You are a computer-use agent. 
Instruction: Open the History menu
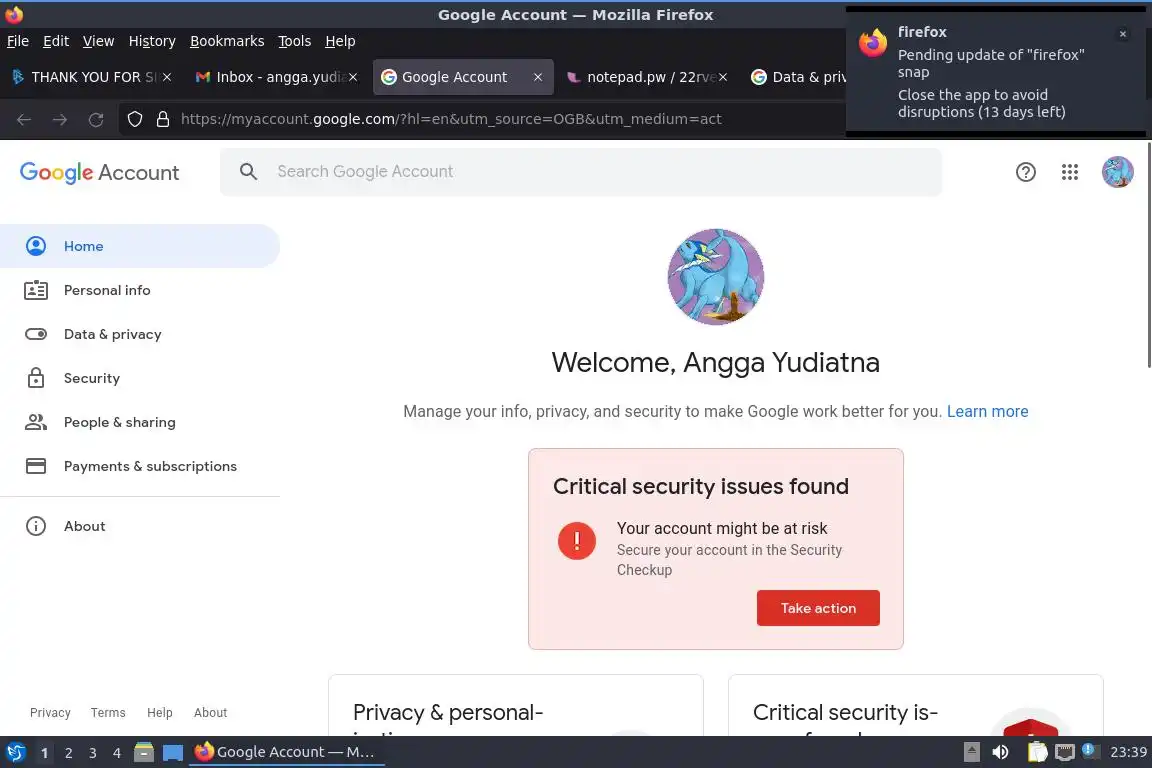[x=152, y=41]
